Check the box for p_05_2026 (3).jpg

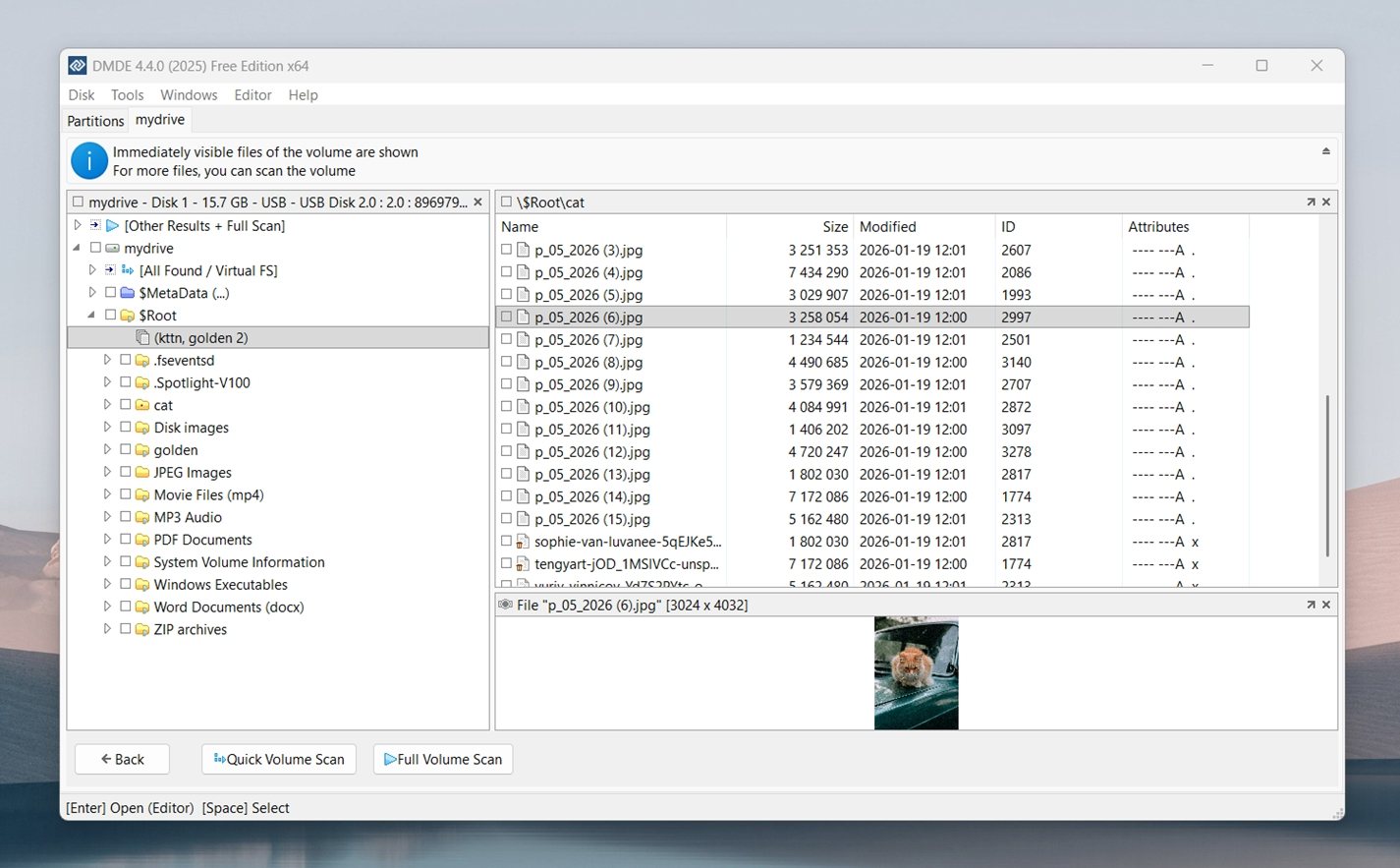tap(507, 250)
